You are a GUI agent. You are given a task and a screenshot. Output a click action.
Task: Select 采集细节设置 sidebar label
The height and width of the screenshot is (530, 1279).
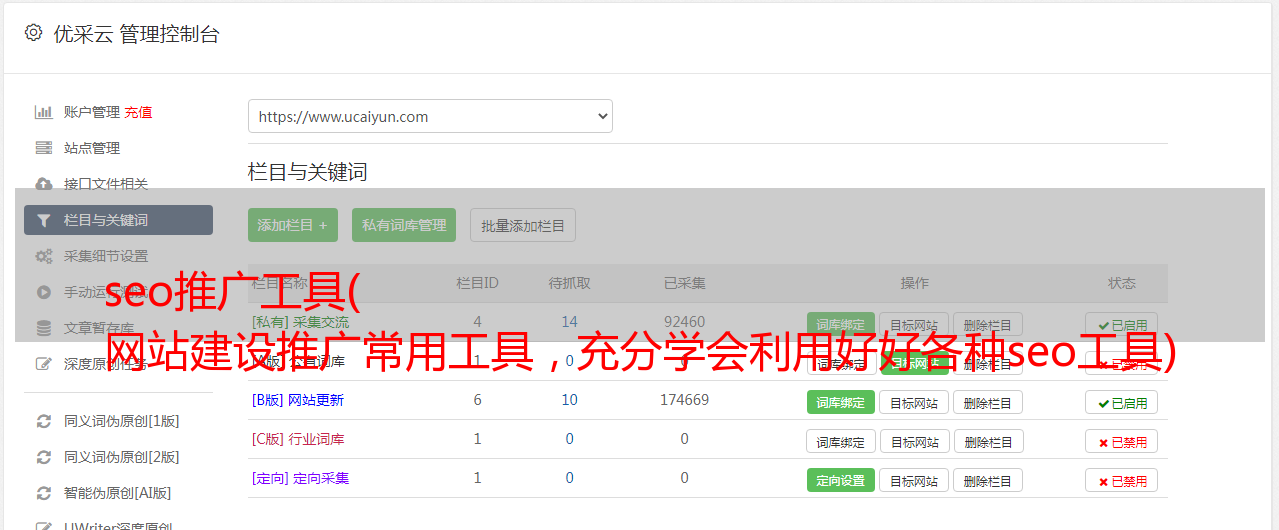(x=106, y=256)
